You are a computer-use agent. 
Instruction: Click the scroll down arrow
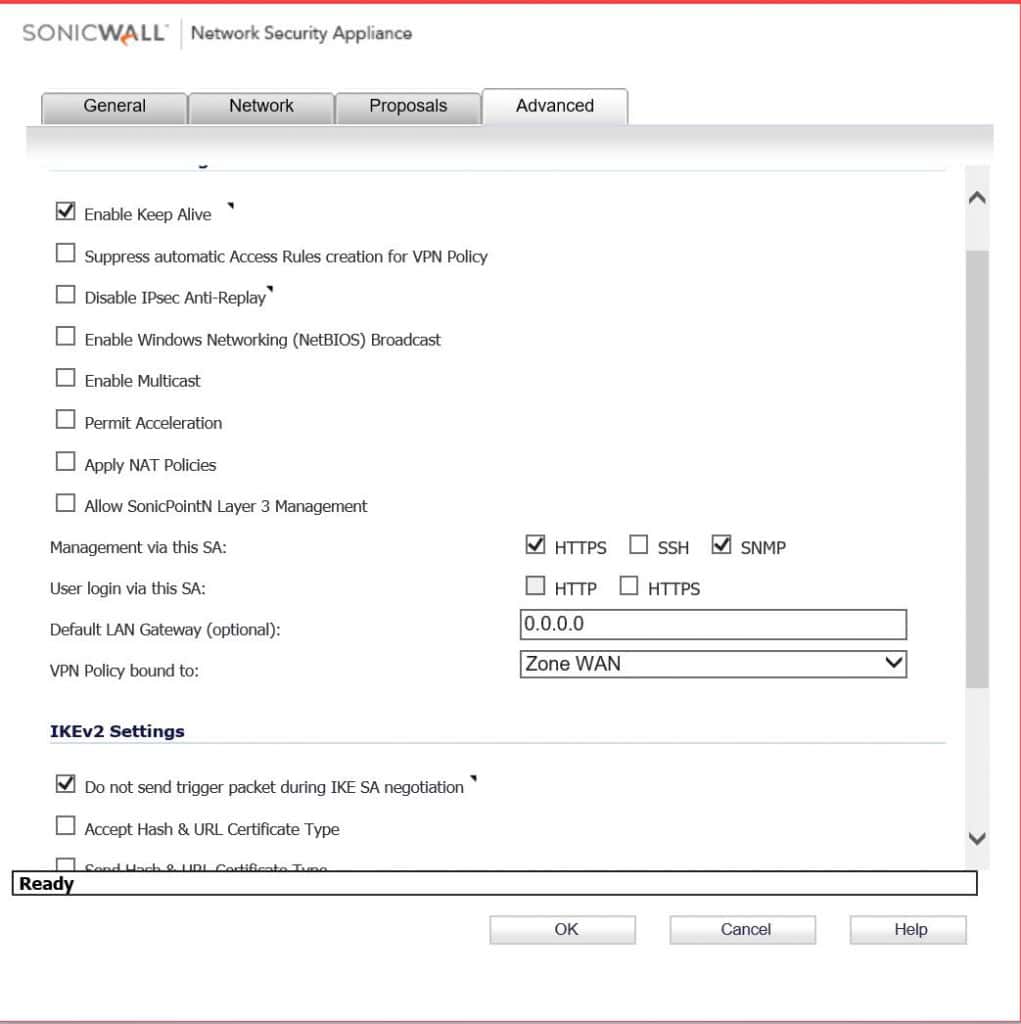pos(977,839)
